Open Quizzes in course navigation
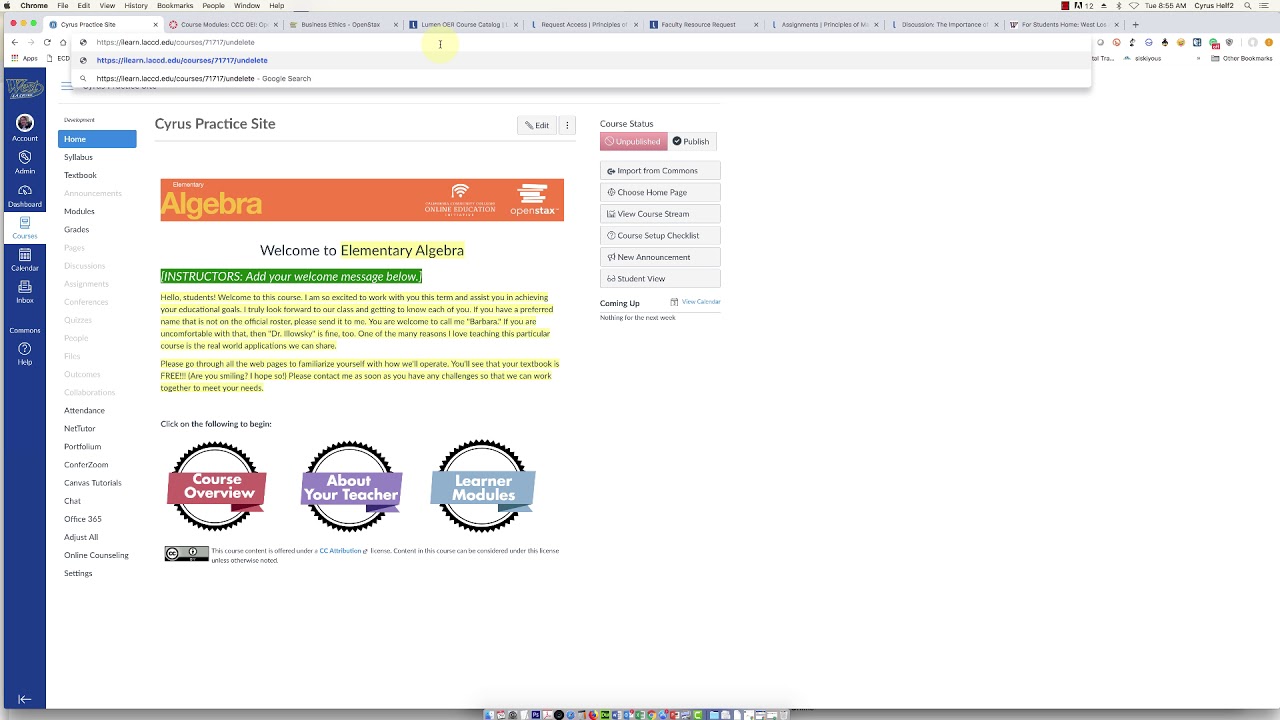 point(77,320)
